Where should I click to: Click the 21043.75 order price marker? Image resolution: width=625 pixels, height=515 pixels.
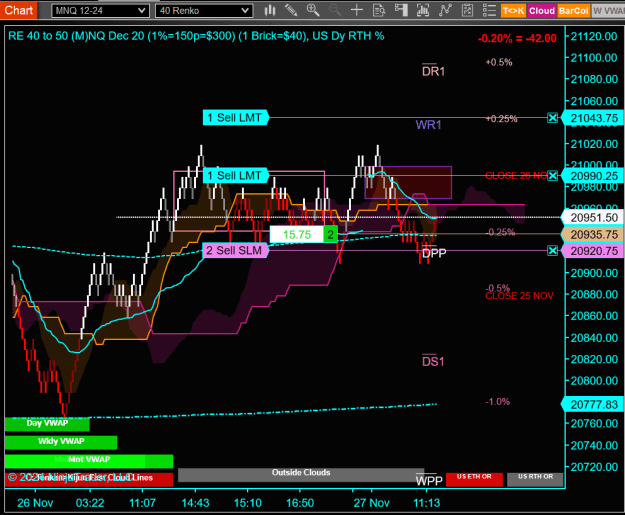coord(593,118)
